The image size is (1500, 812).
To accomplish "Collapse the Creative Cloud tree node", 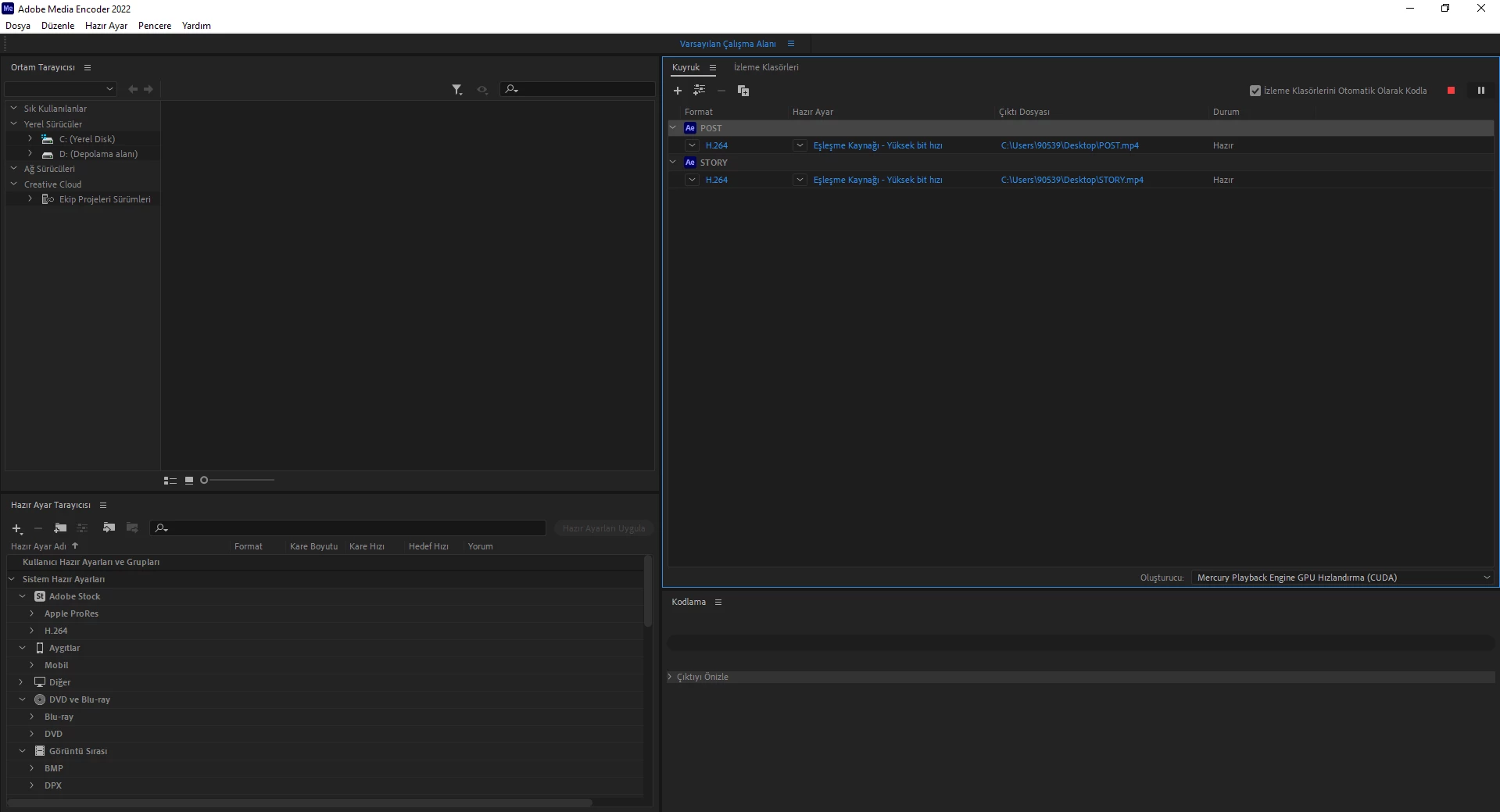I will tap(14, 184).
